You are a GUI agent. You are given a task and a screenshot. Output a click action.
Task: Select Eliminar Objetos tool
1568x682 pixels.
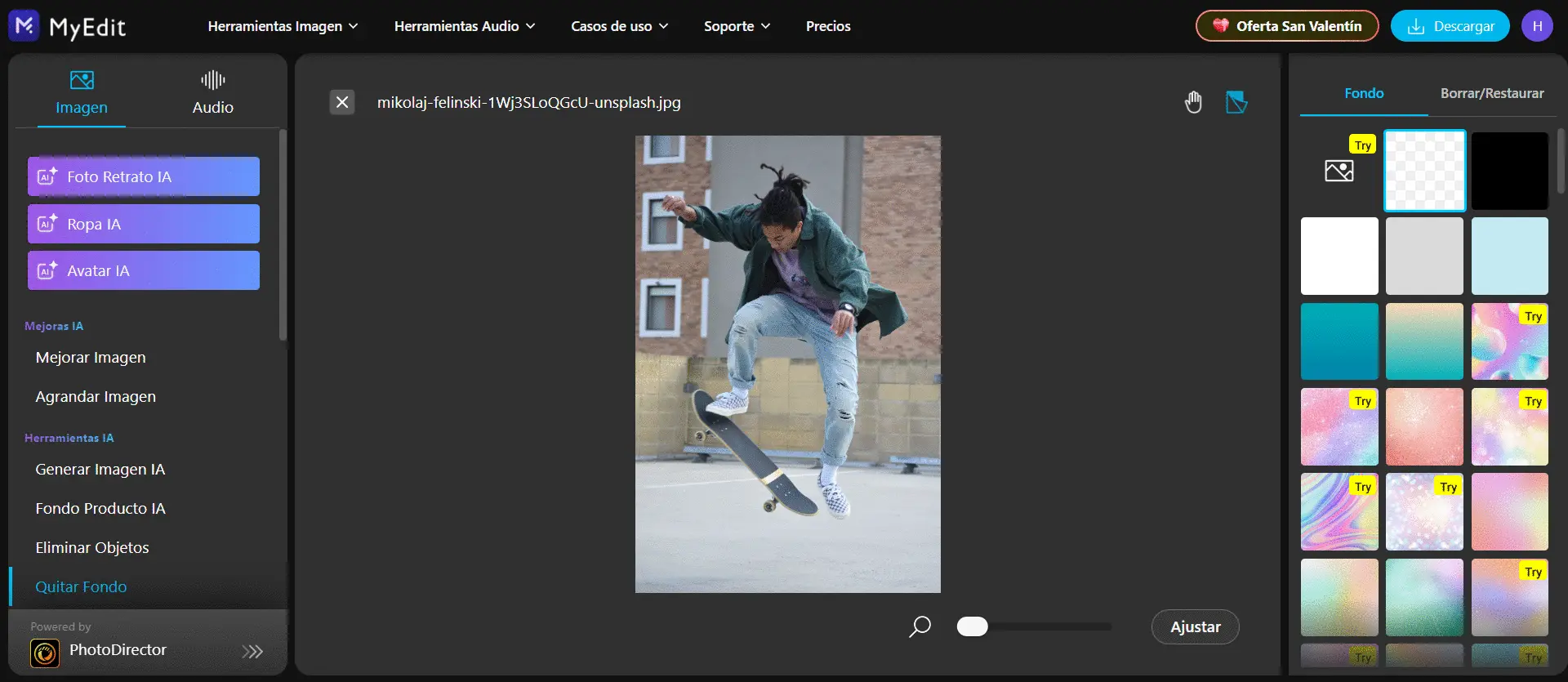click(92, 547)
